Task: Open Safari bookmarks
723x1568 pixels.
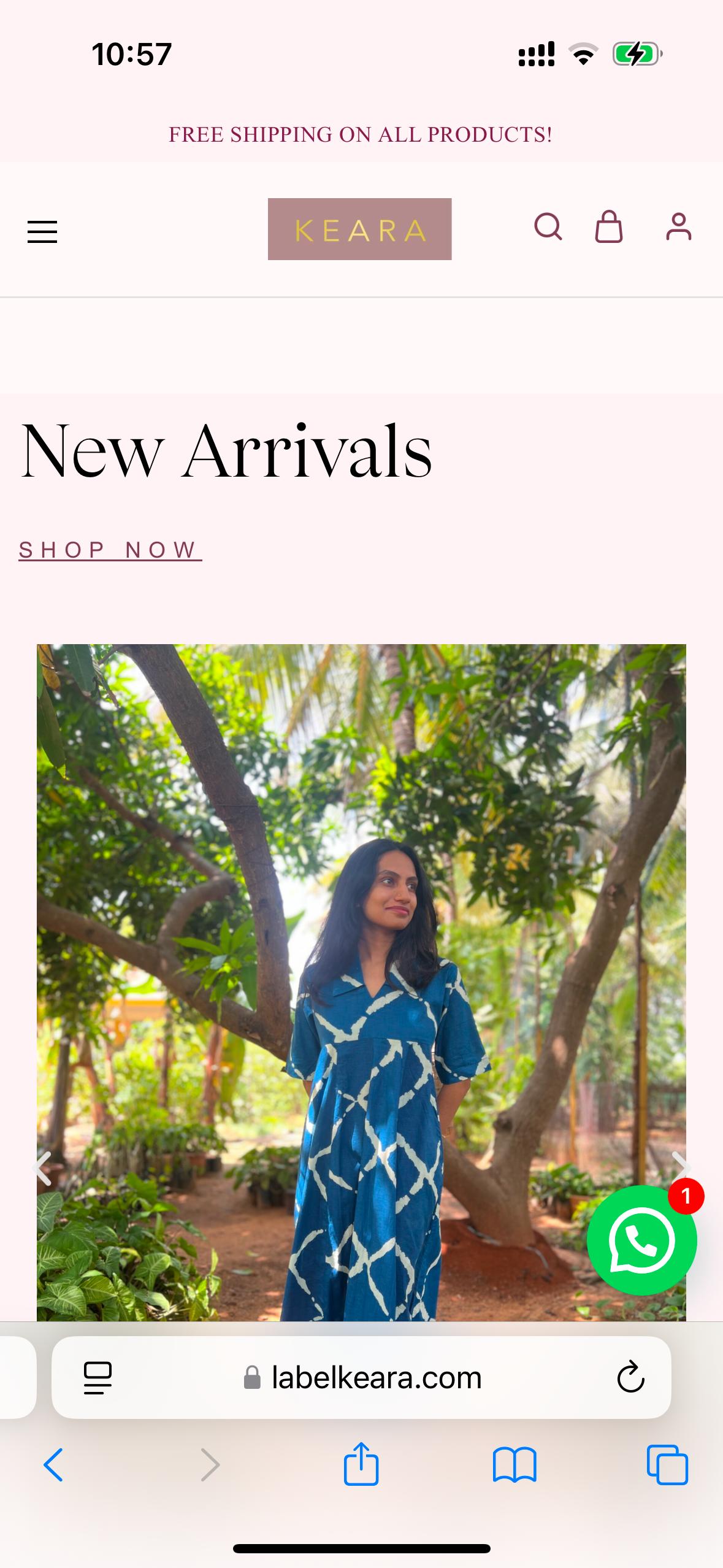Action: 515,1465
